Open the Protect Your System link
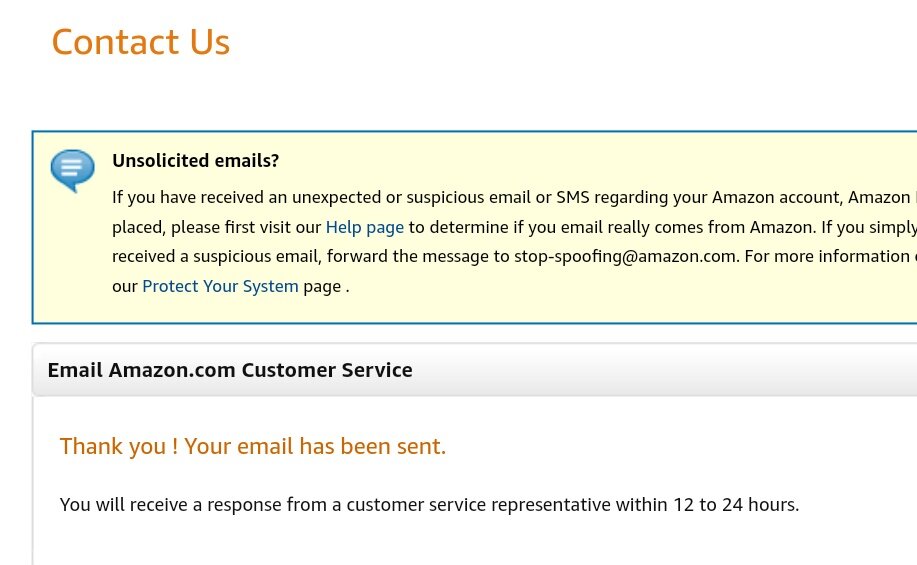Image resolution: width=917 pixels, height=565 pixels. click(220, 286)
